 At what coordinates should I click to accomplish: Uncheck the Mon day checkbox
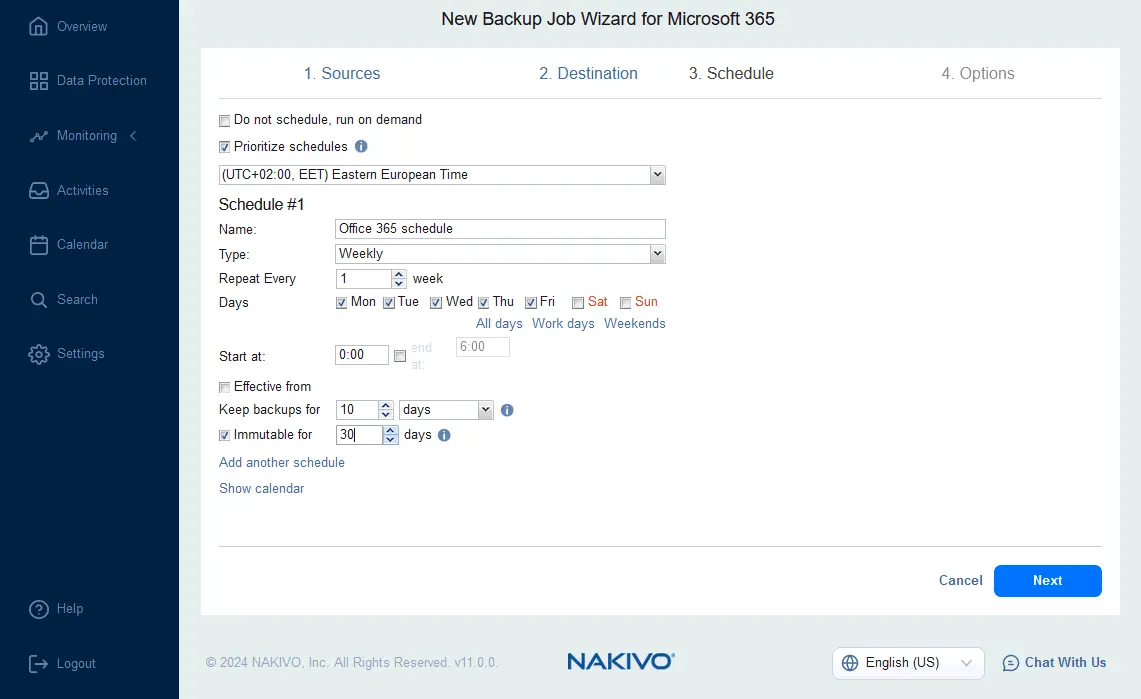coord(341,303)
